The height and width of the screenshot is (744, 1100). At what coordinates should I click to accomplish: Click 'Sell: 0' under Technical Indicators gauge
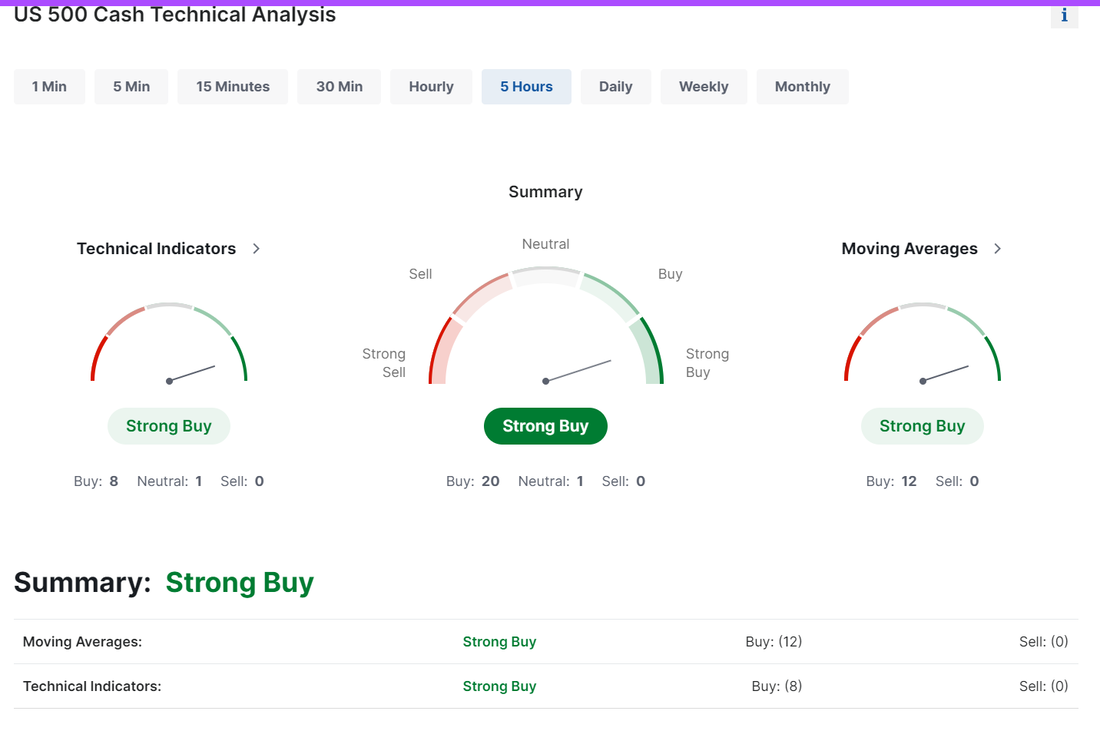[x=242, y=481]
